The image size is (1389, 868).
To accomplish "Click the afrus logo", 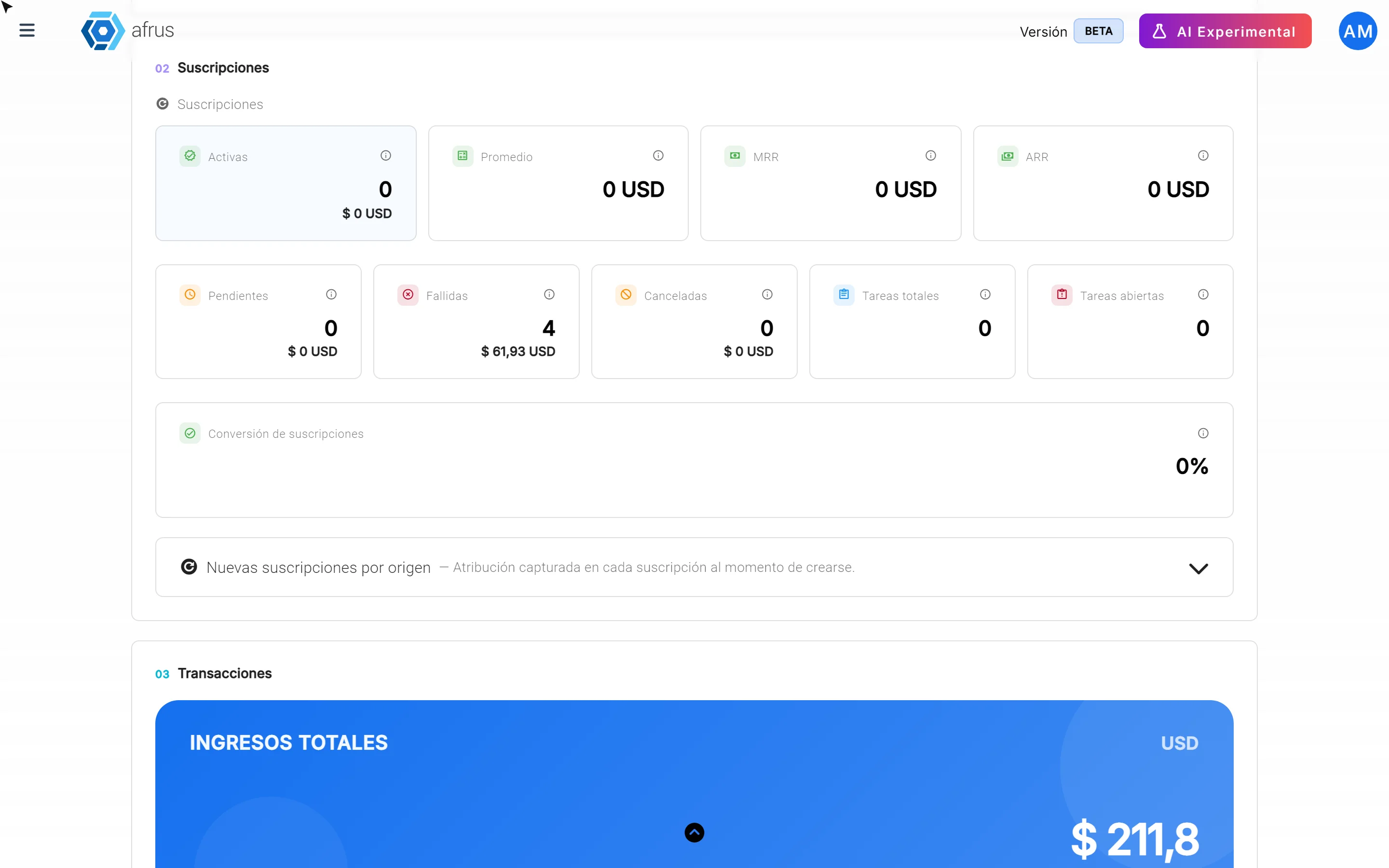I will pyautogui.click(x=127, y=30).
